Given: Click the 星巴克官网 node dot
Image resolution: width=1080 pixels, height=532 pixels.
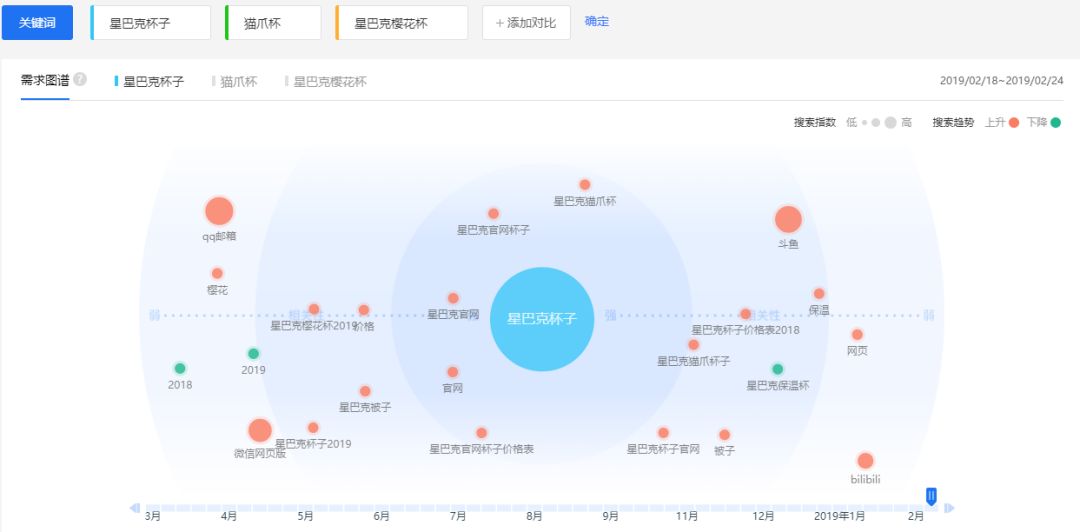Looking at the screenshot, I should pos(453,298).
